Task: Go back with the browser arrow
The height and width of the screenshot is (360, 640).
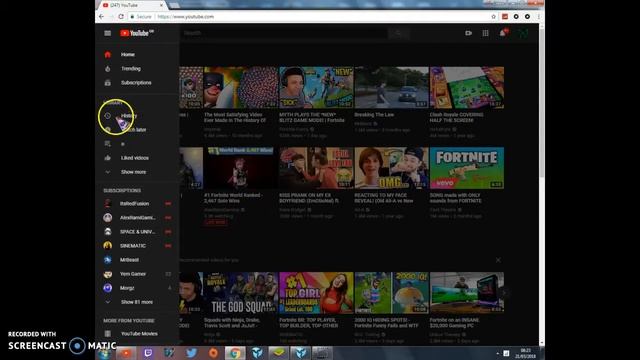Action: (101, 17)
